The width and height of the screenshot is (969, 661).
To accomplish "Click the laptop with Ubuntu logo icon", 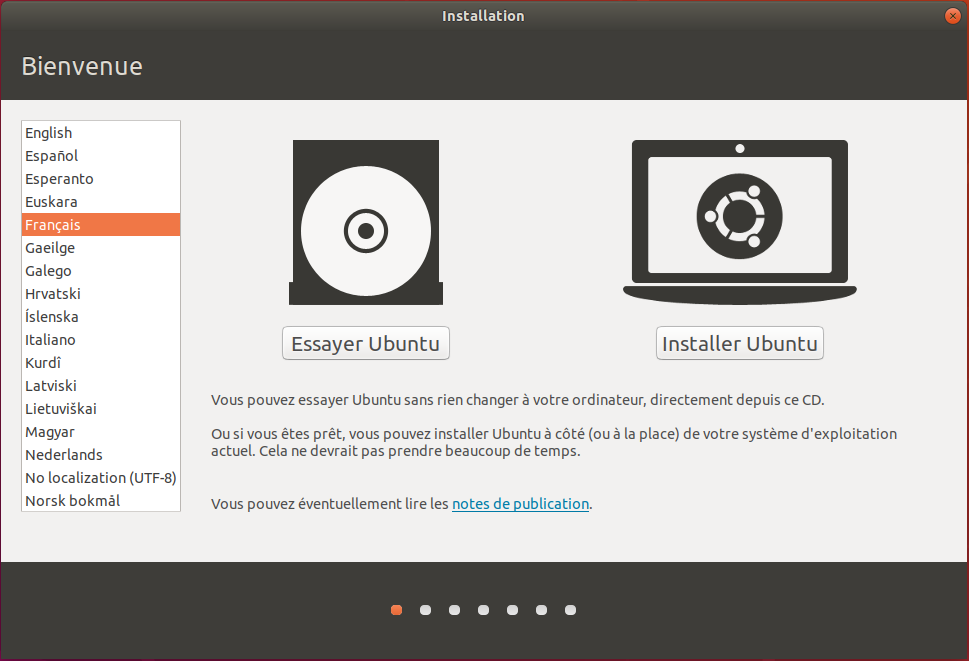I will pos(739,220).
